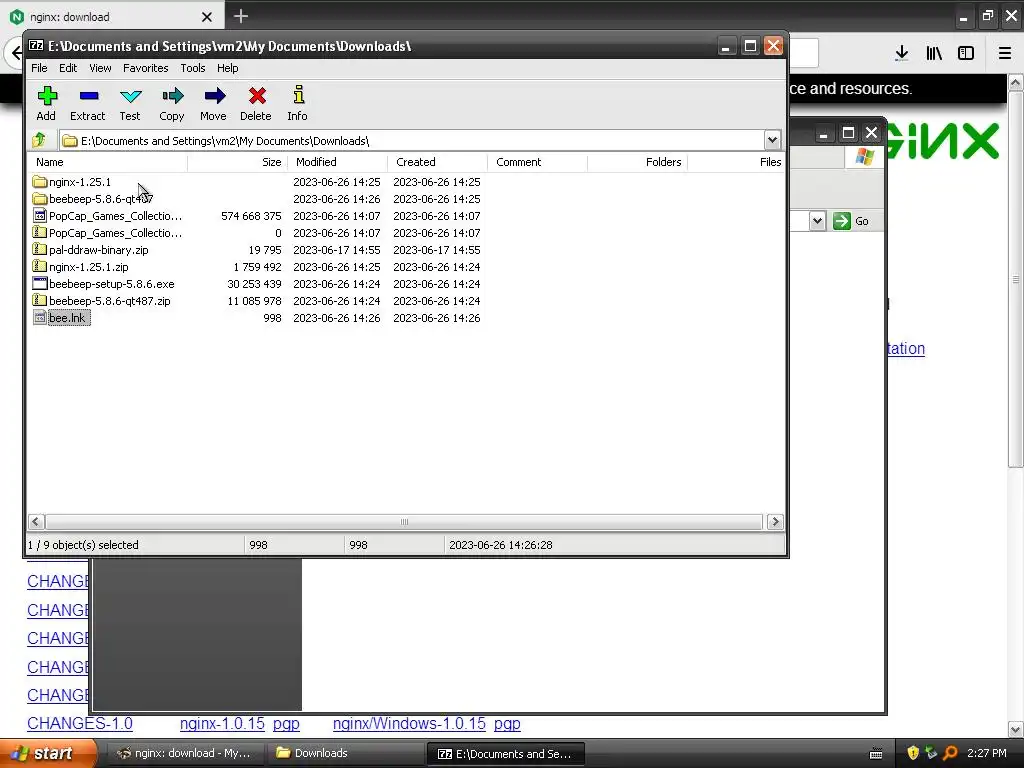Click the Extract toolbar icon
This screenshot has height=768, width=1024.
[x=88, y=97]
